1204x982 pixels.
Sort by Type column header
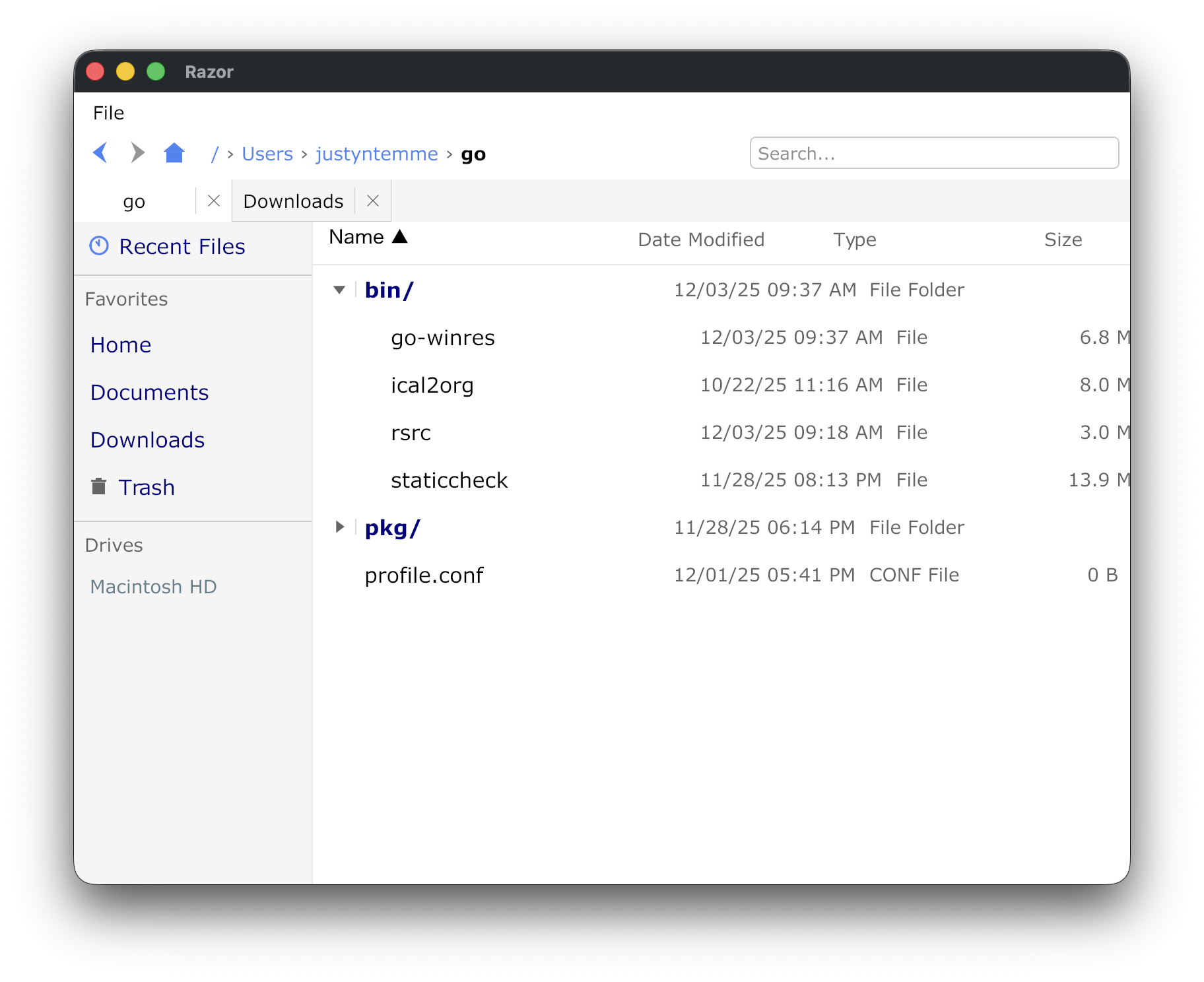pyautogui.click(x=855, y=240)
